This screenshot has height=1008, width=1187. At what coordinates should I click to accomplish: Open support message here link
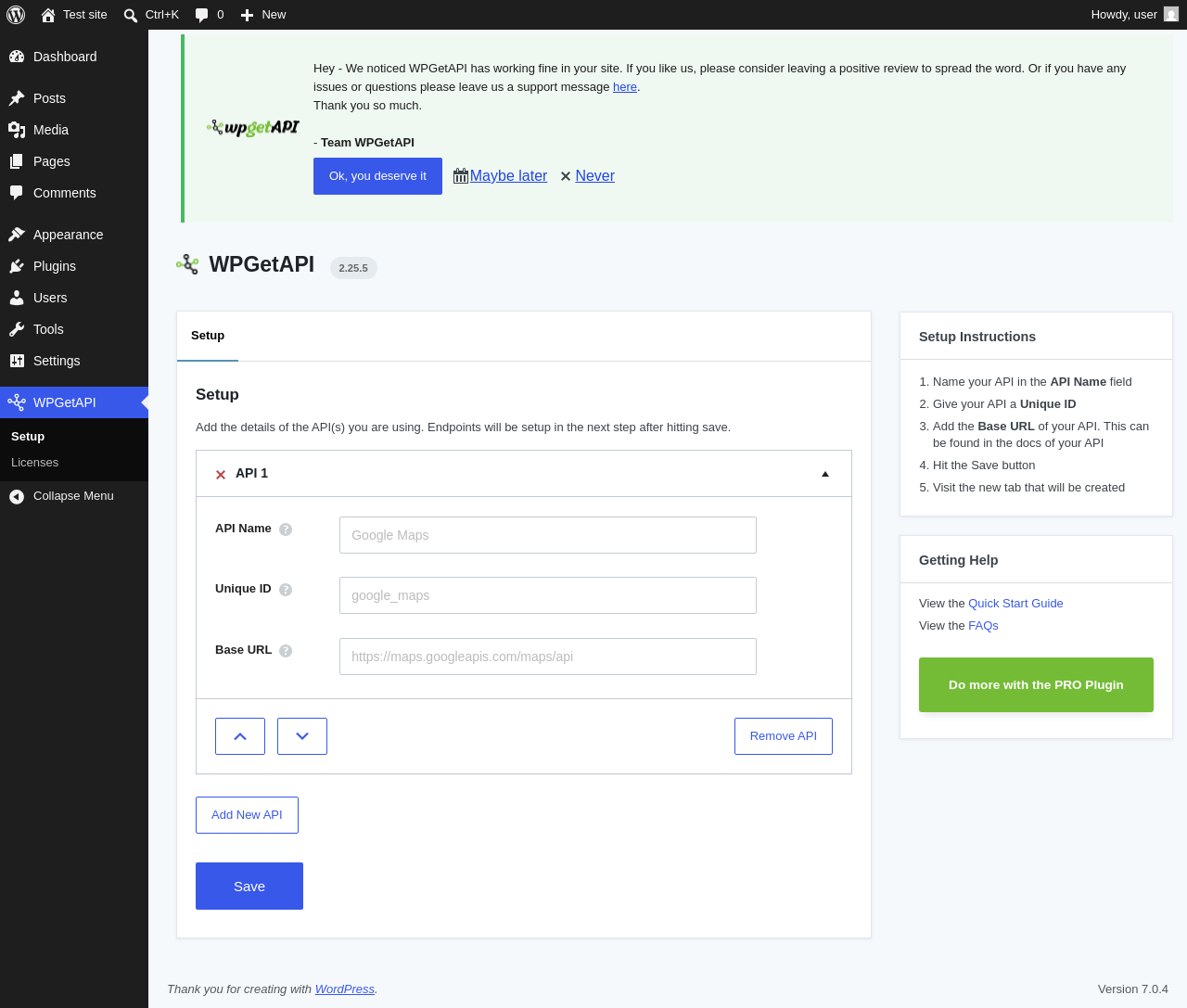(x=625, y=87)
